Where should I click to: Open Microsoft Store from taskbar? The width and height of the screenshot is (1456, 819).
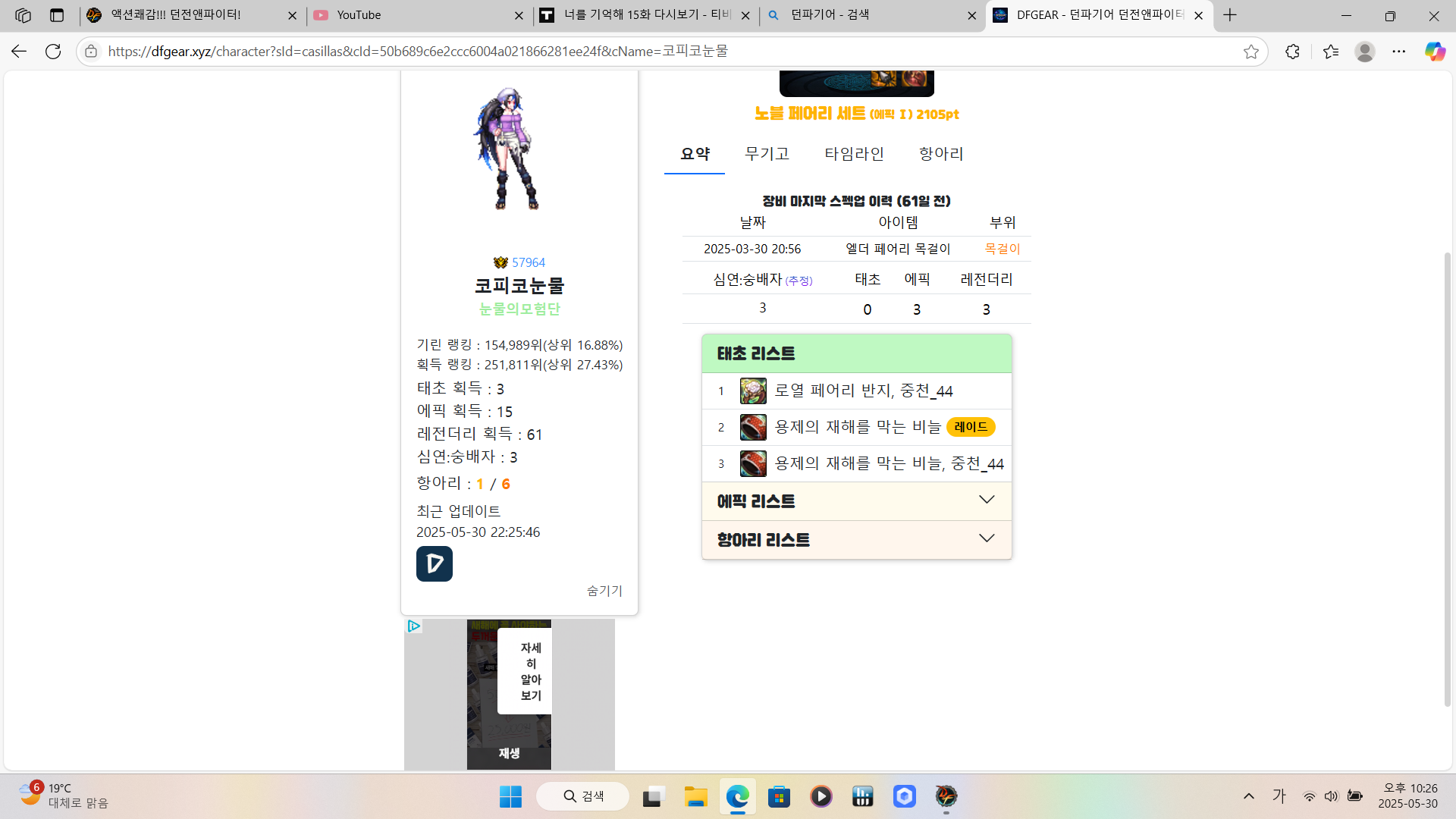coord(779,796)
